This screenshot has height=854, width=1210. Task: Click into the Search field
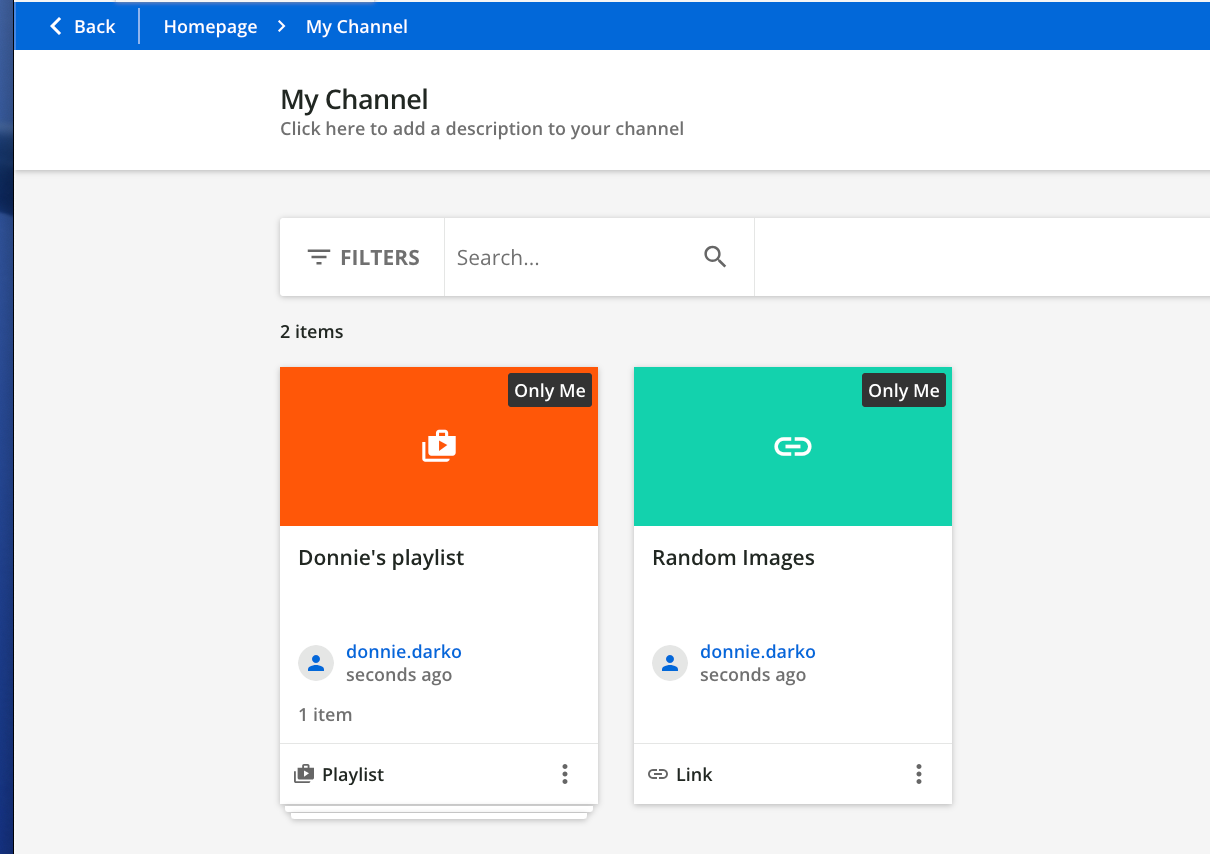(570, 258)
